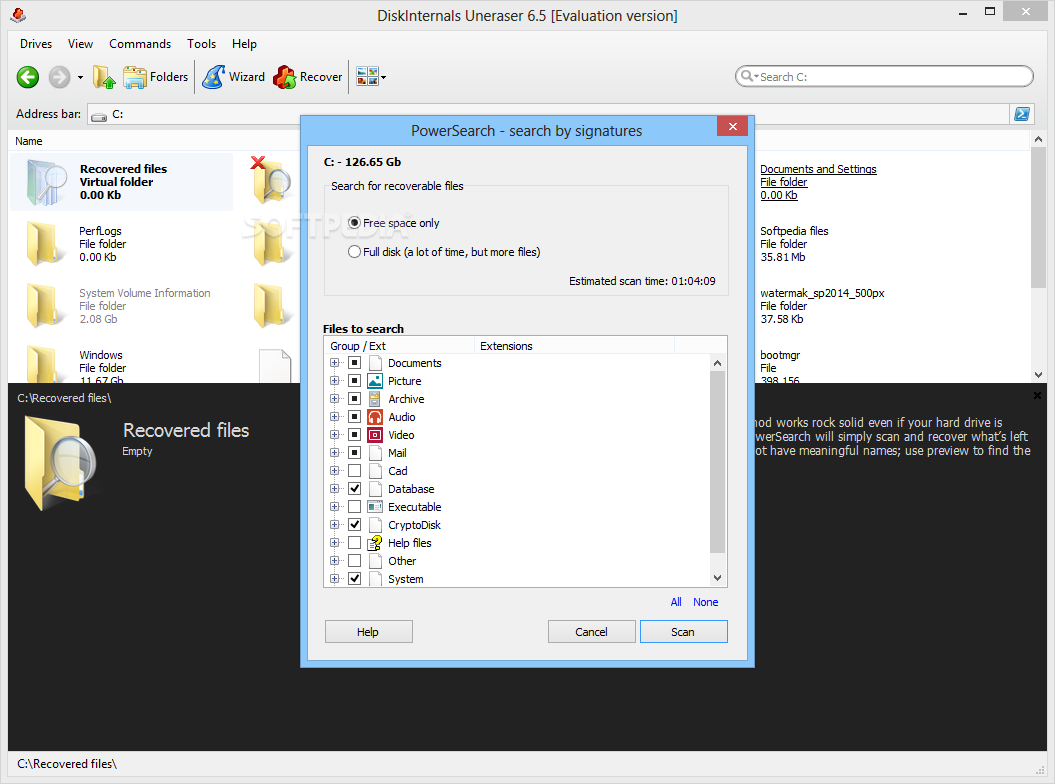Check the Cad group checkbox
This screenshot has width=1055, height=784.
(x=355, y=470)
